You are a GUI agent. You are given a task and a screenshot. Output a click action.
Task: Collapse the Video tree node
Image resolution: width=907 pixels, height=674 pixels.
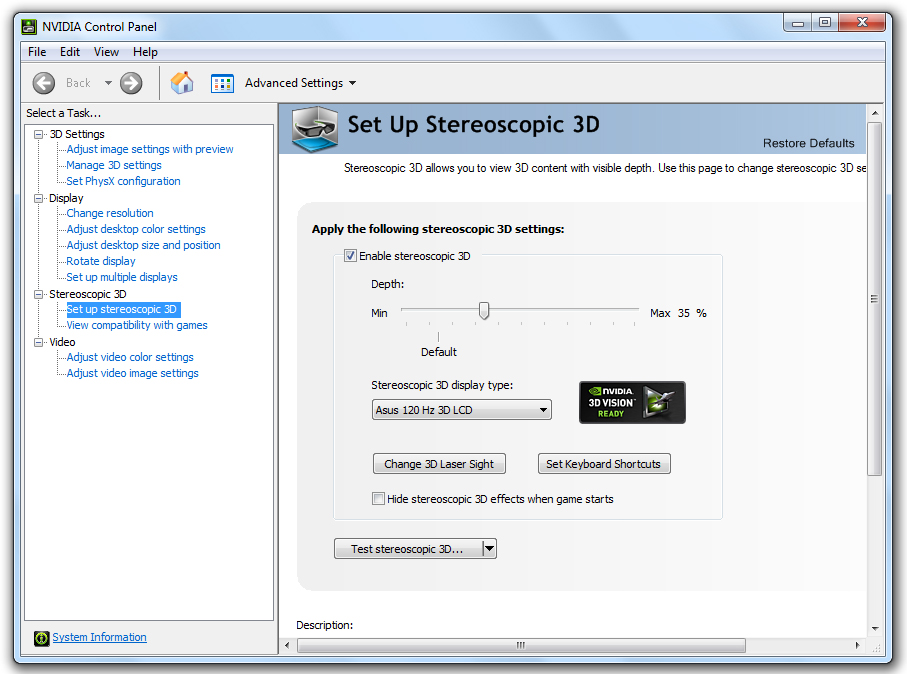pyautogui.click(x=39, y=342)
